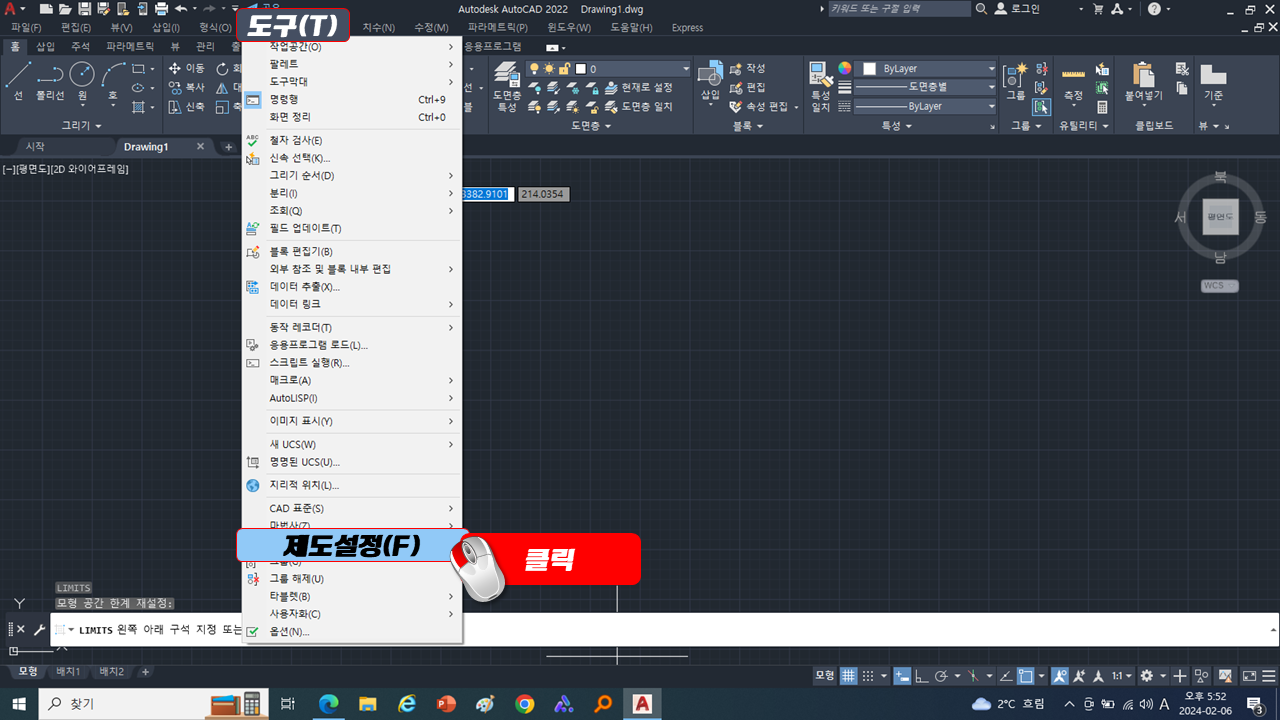Open the ByLayer color dropdown
The image size is (1280, 720).
click(x=927, y=69)
